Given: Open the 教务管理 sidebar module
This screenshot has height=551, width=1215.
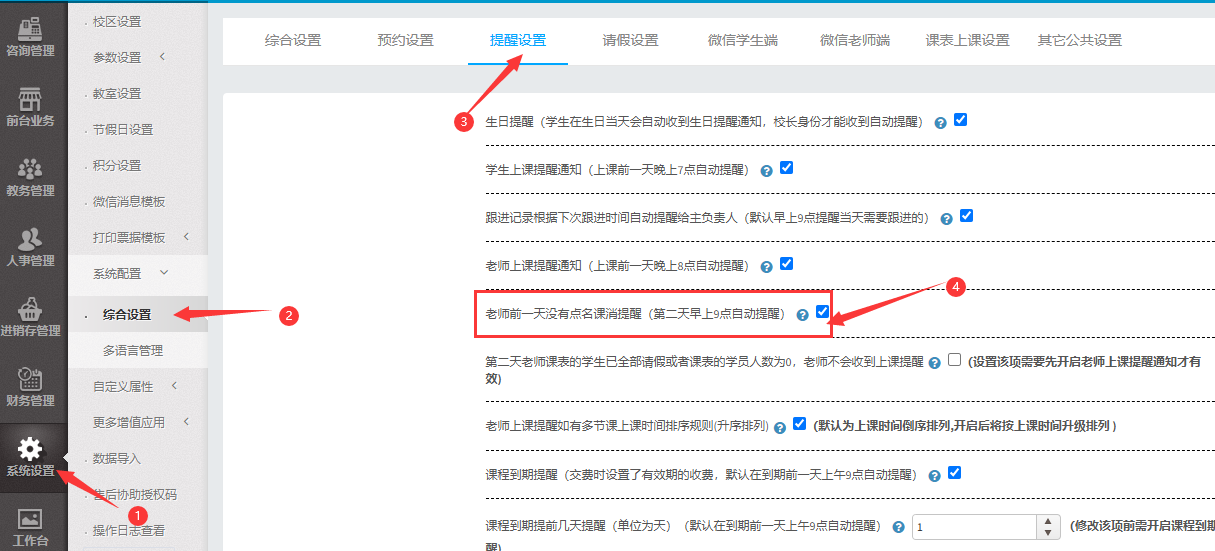Looking at the screenshot, I should pyautogui.click(x=30, y=177).
